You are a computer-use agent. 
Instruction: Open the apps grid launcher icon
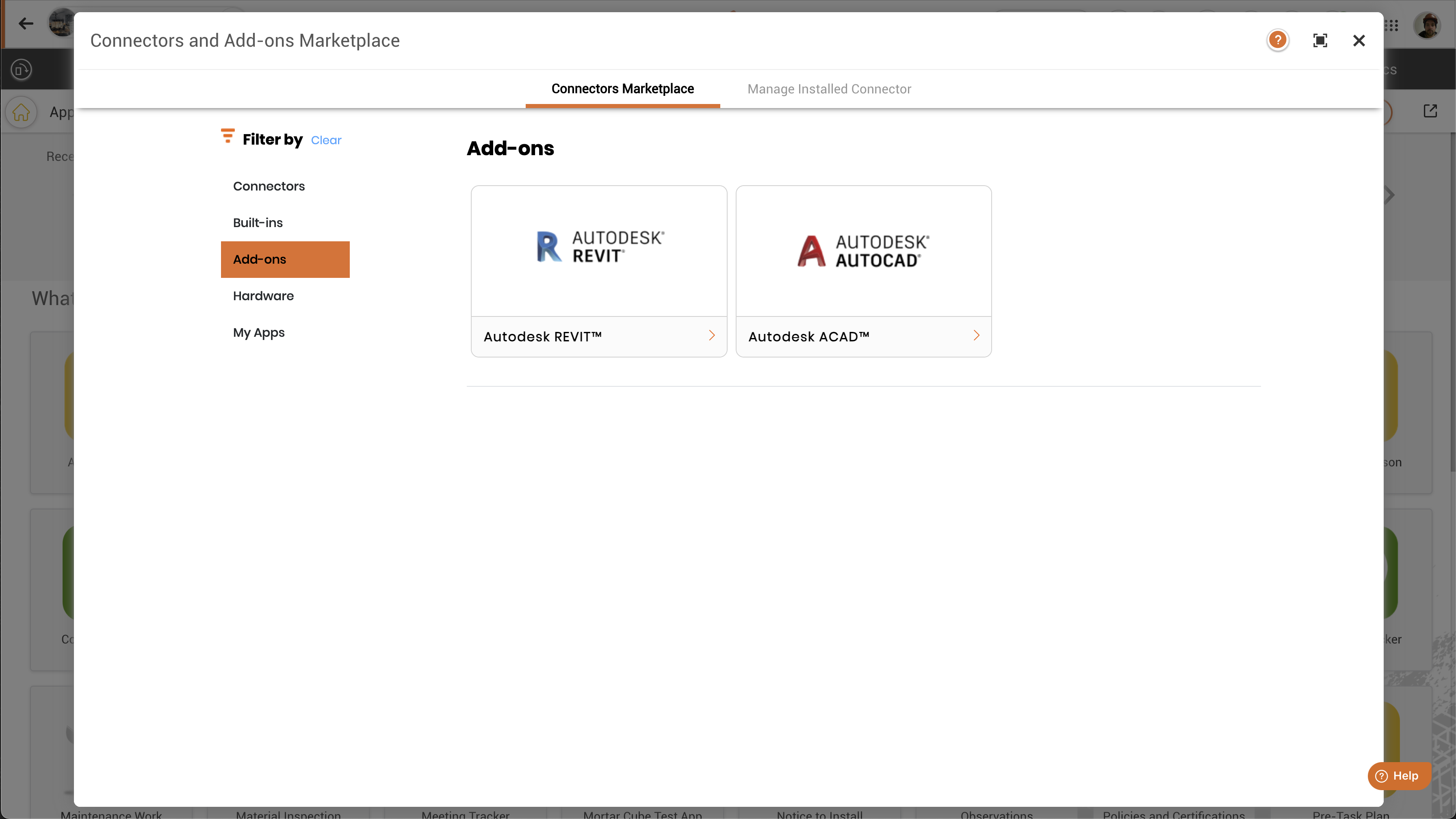tap(1391, 26)
